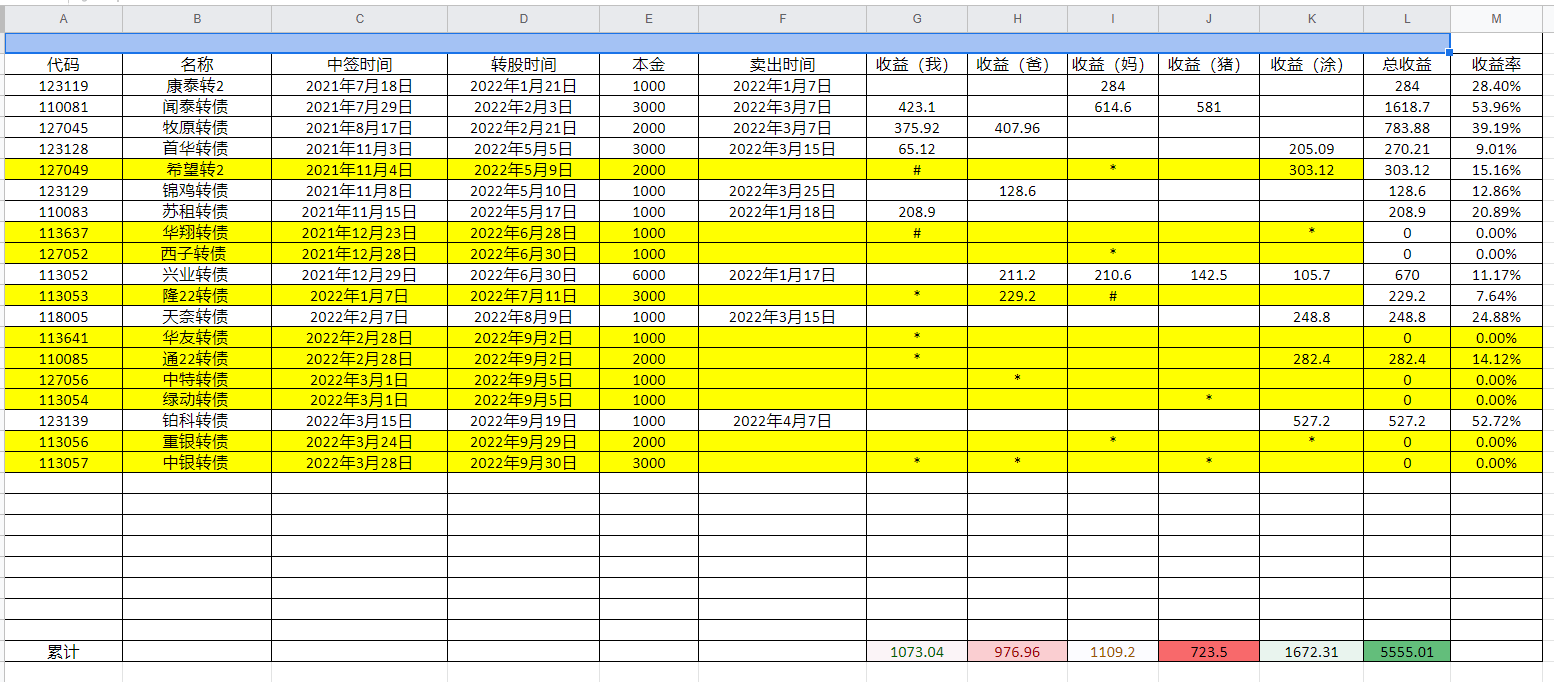Click the 累计 totals label cell
The width and height of the screenshot is (1554, 682).
[x=64, y=652]
